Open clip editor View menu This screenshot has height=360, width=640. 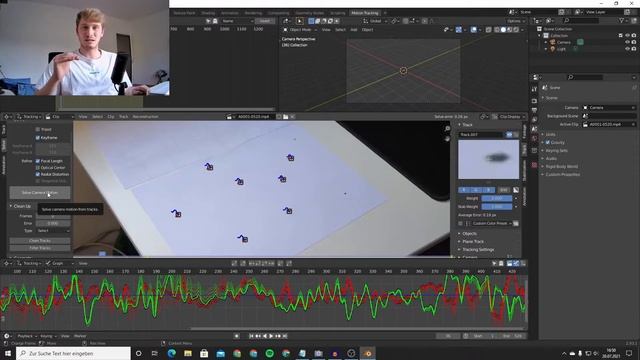coord(83,117)
